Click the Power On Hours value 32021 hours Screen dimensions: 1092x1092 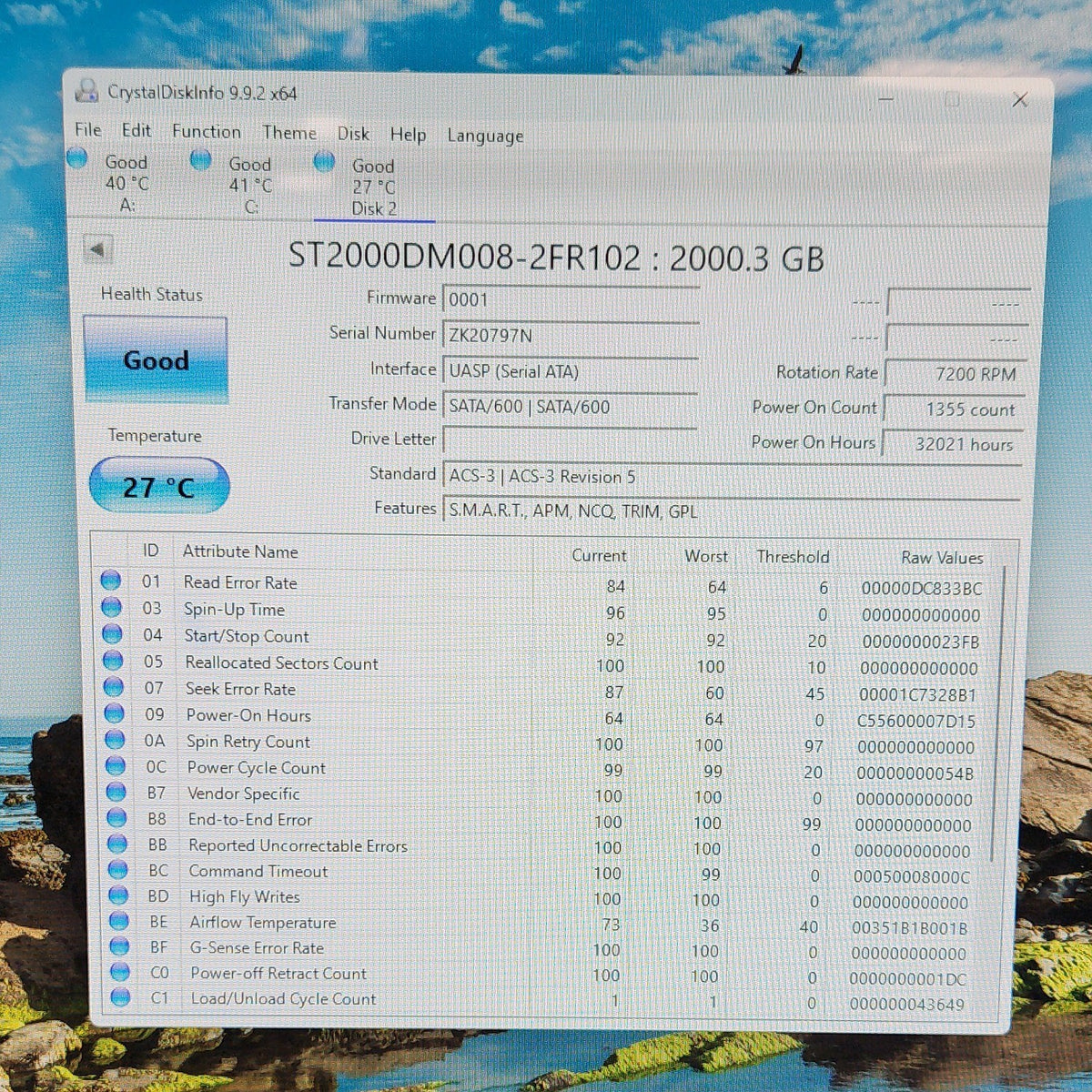tap(954, 444)
